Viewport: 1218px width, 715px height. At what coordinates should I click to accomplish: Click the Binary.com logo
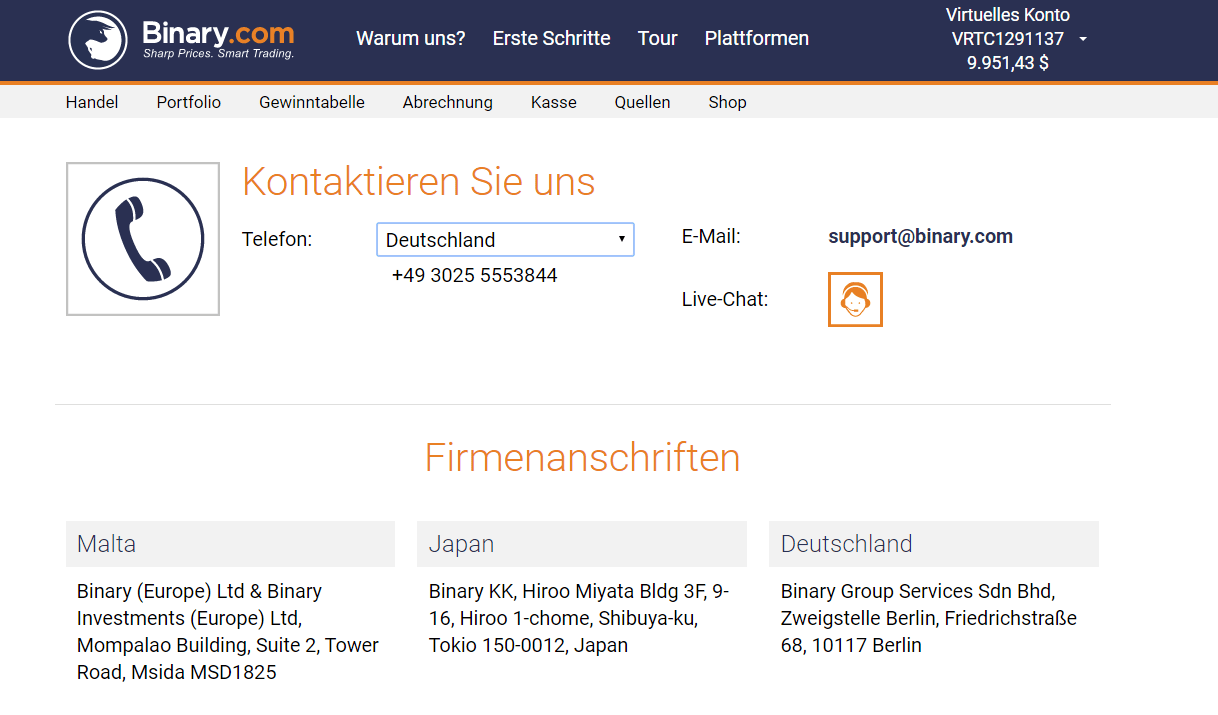pos(181,40)
